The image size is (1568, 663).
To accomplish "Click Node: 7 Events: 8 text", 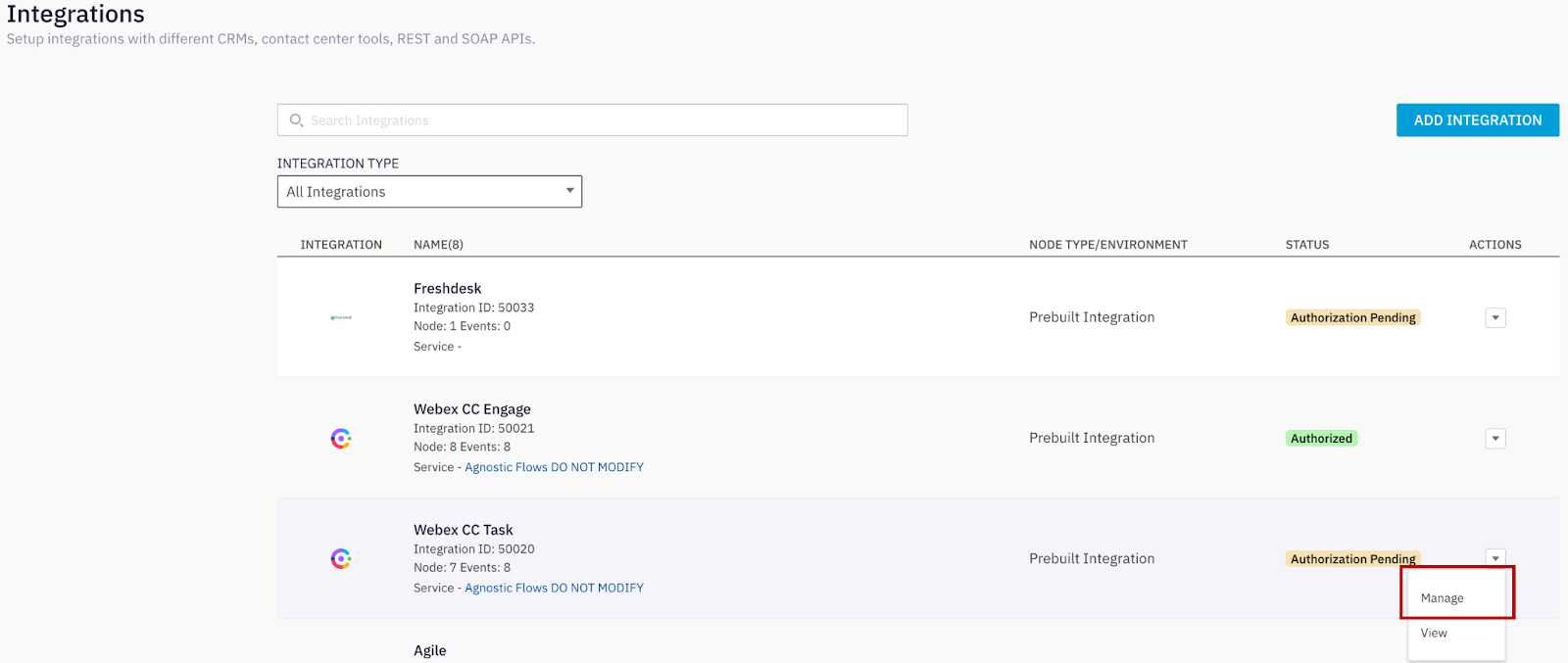I will 462,567.
